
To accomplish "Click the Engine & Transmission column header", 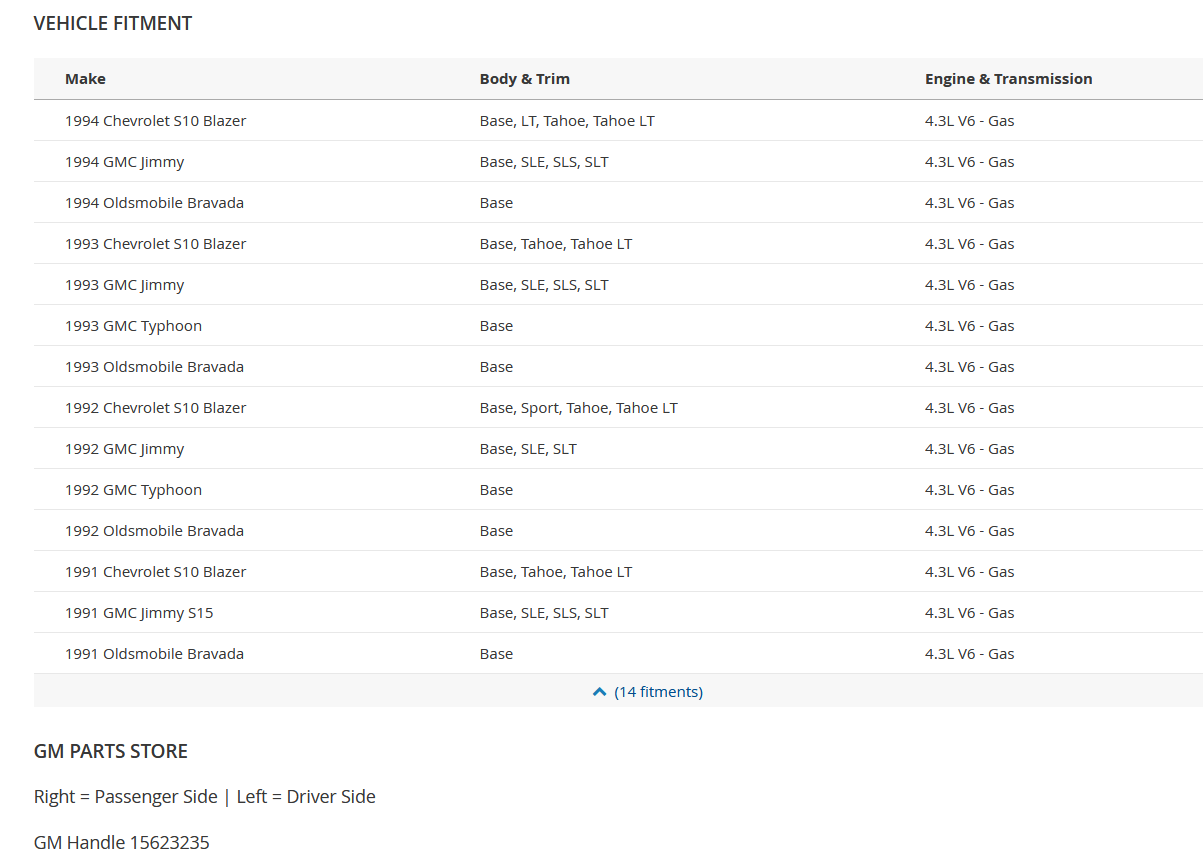I will point(1008,79).
